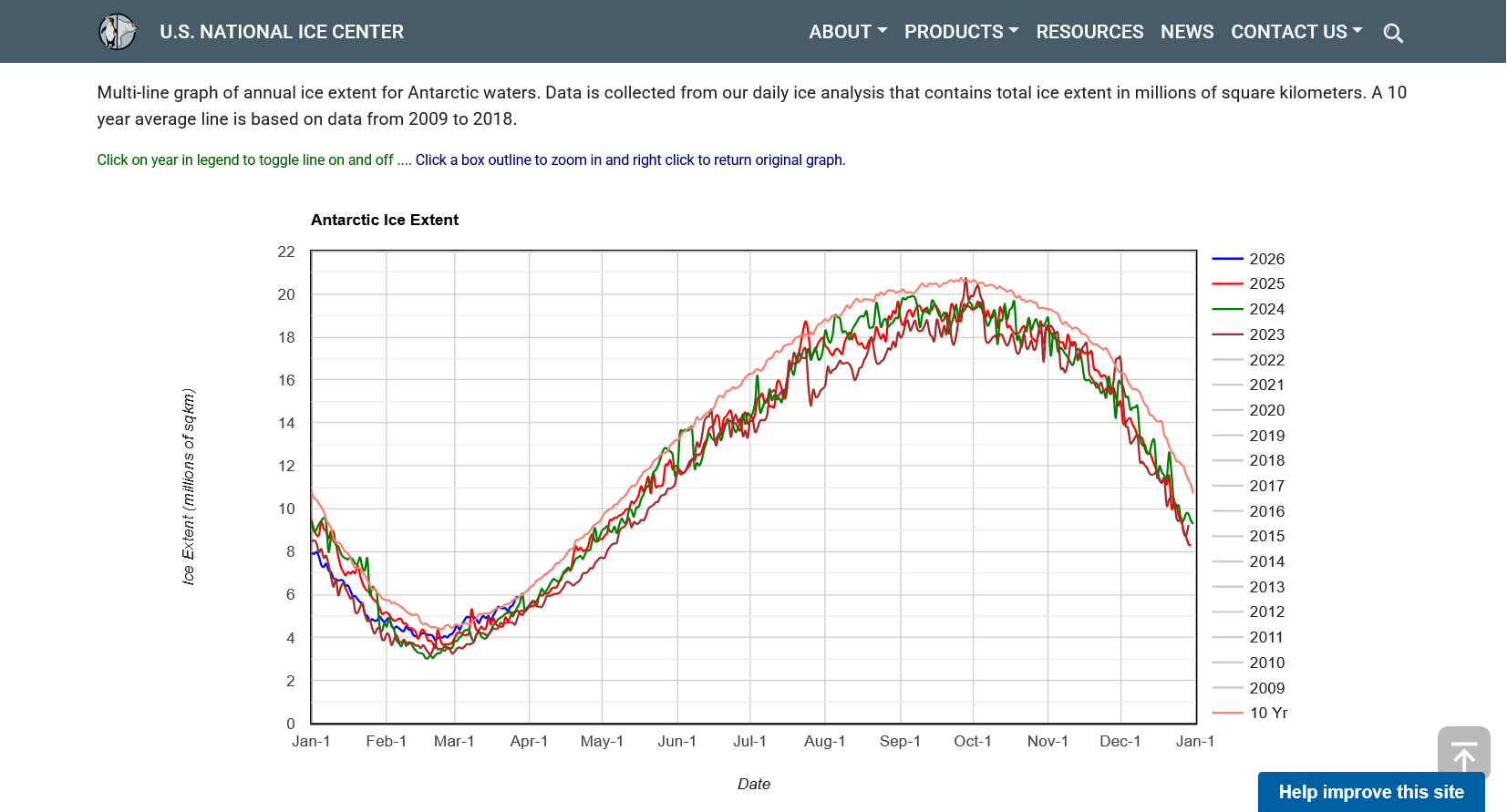Click the red 2025 color line swatch

point(1227,284)
